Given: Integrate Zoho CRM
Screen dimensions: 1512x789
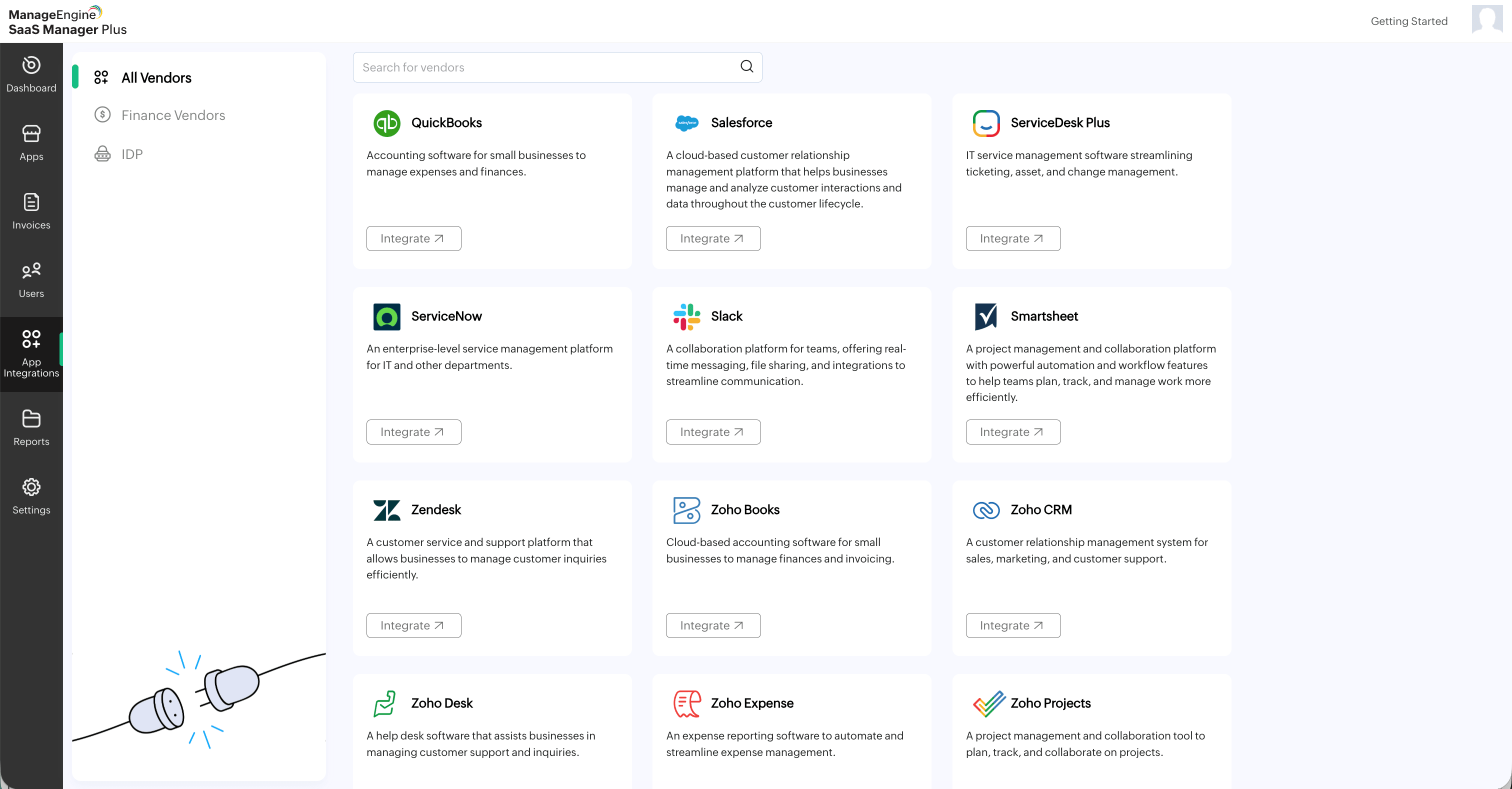Looking at the screenshot, I should 1013,626.
